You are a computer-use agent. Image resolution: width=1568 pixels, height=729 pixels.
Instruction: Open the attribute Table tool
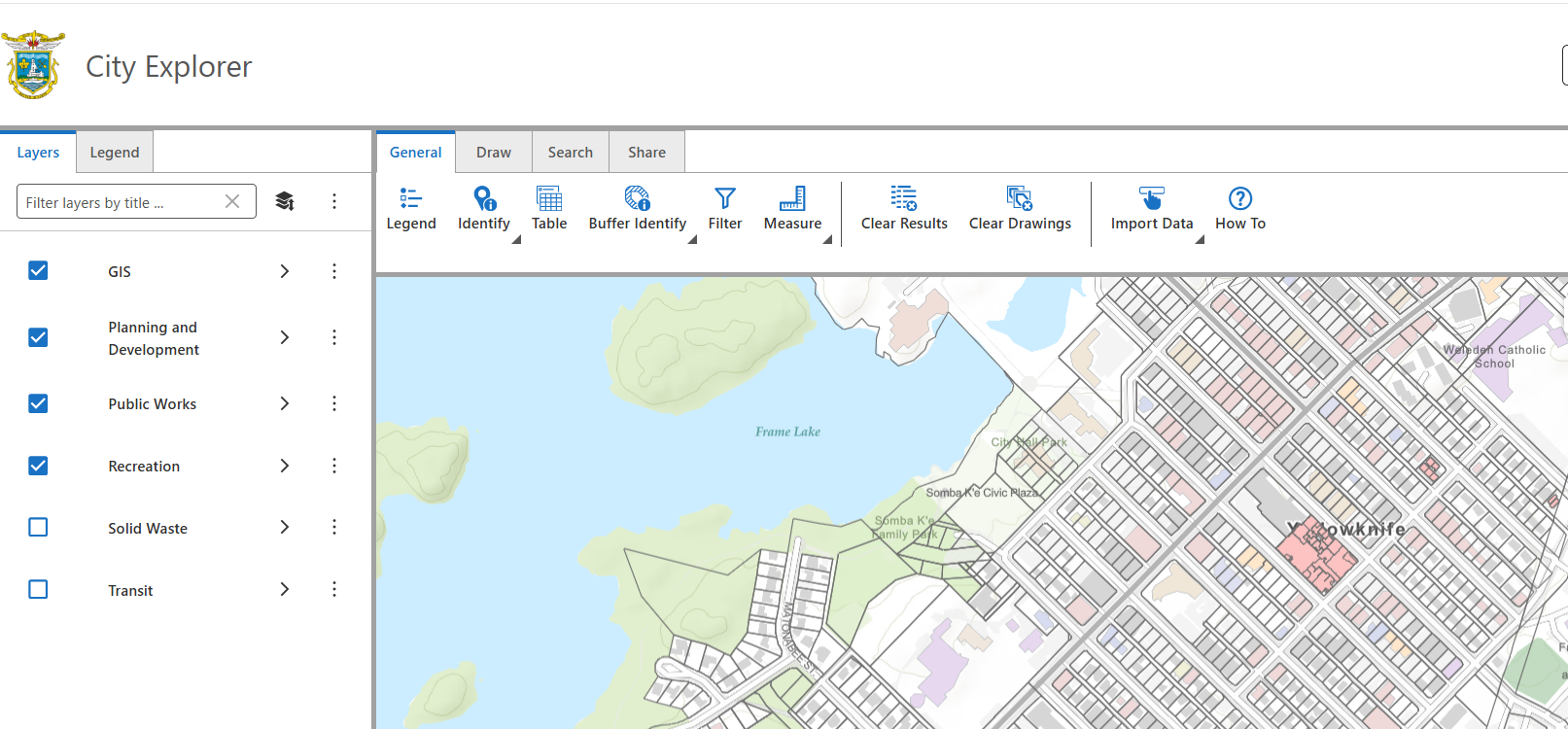tap(549, 209)
